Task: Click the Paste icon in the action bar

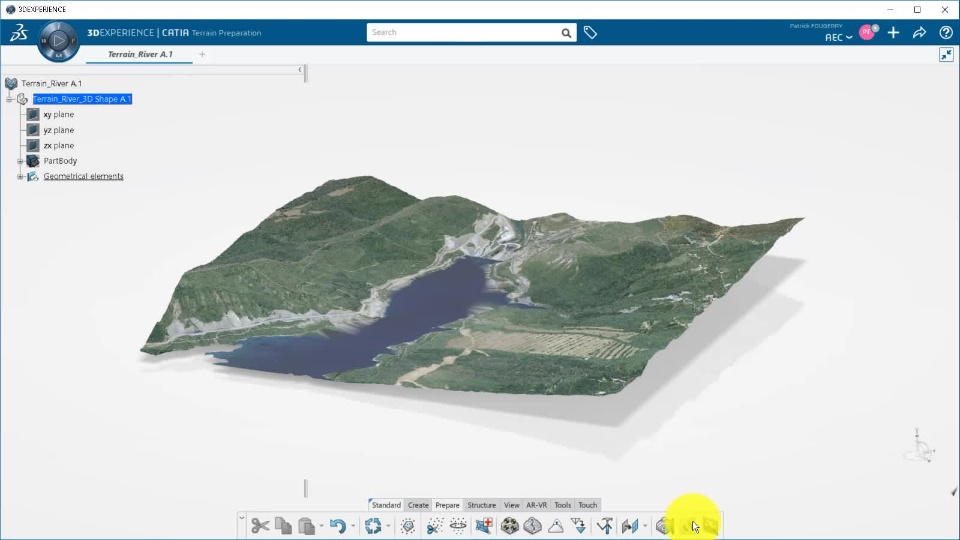Action: pyautogui.click(x=307, y=525)
